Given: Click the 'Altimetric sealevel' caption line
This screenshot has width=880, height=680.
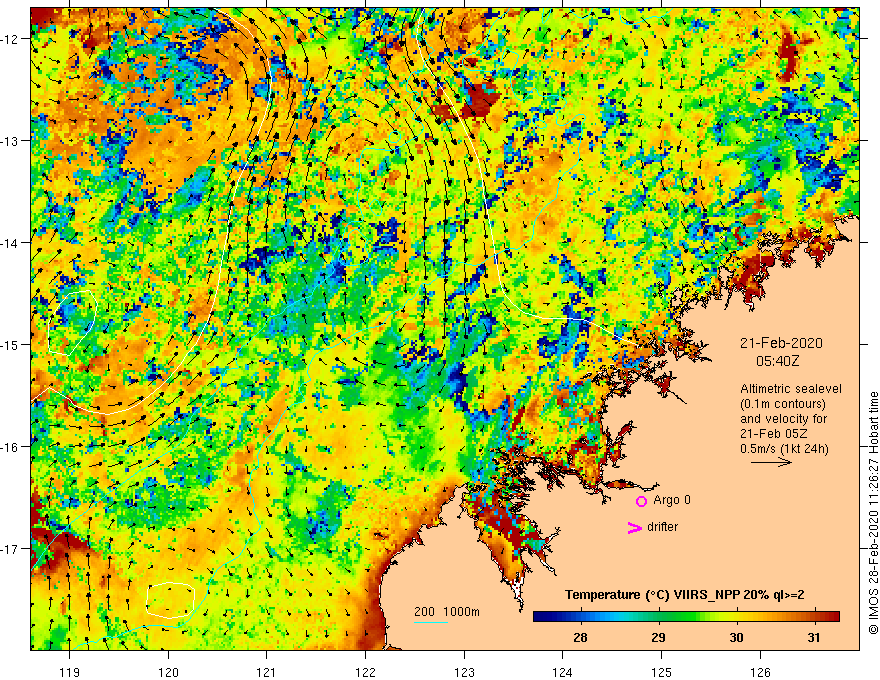Looking at the screenshot, I should [x=791, y=389].
